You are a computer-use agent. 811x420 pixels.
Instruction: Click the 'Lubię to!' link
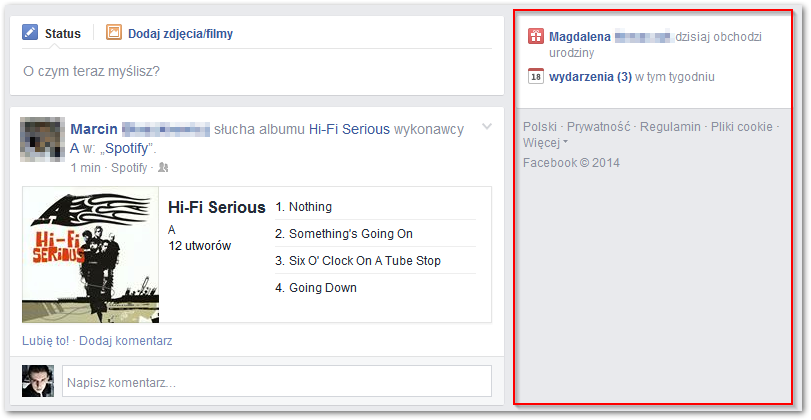pyautogui.click(x=46, y=341)
